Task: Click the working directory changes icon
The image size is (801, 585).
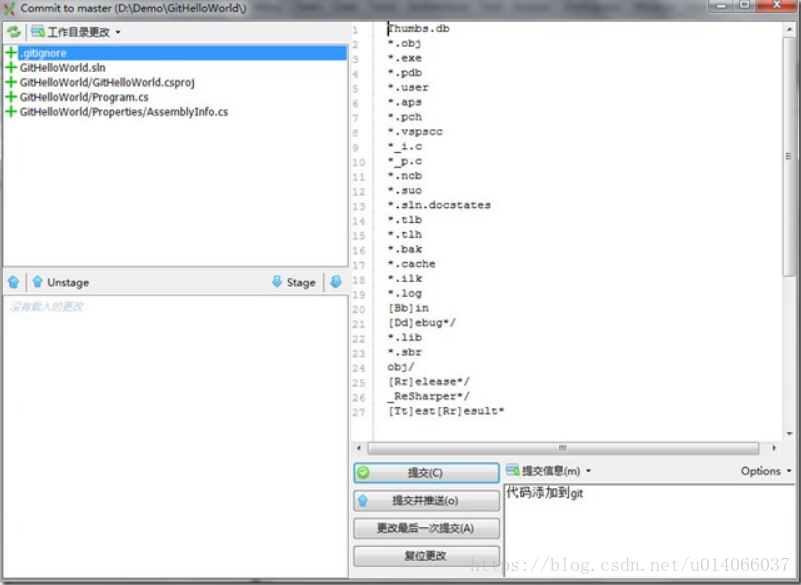Action: (x=35, y=31)
